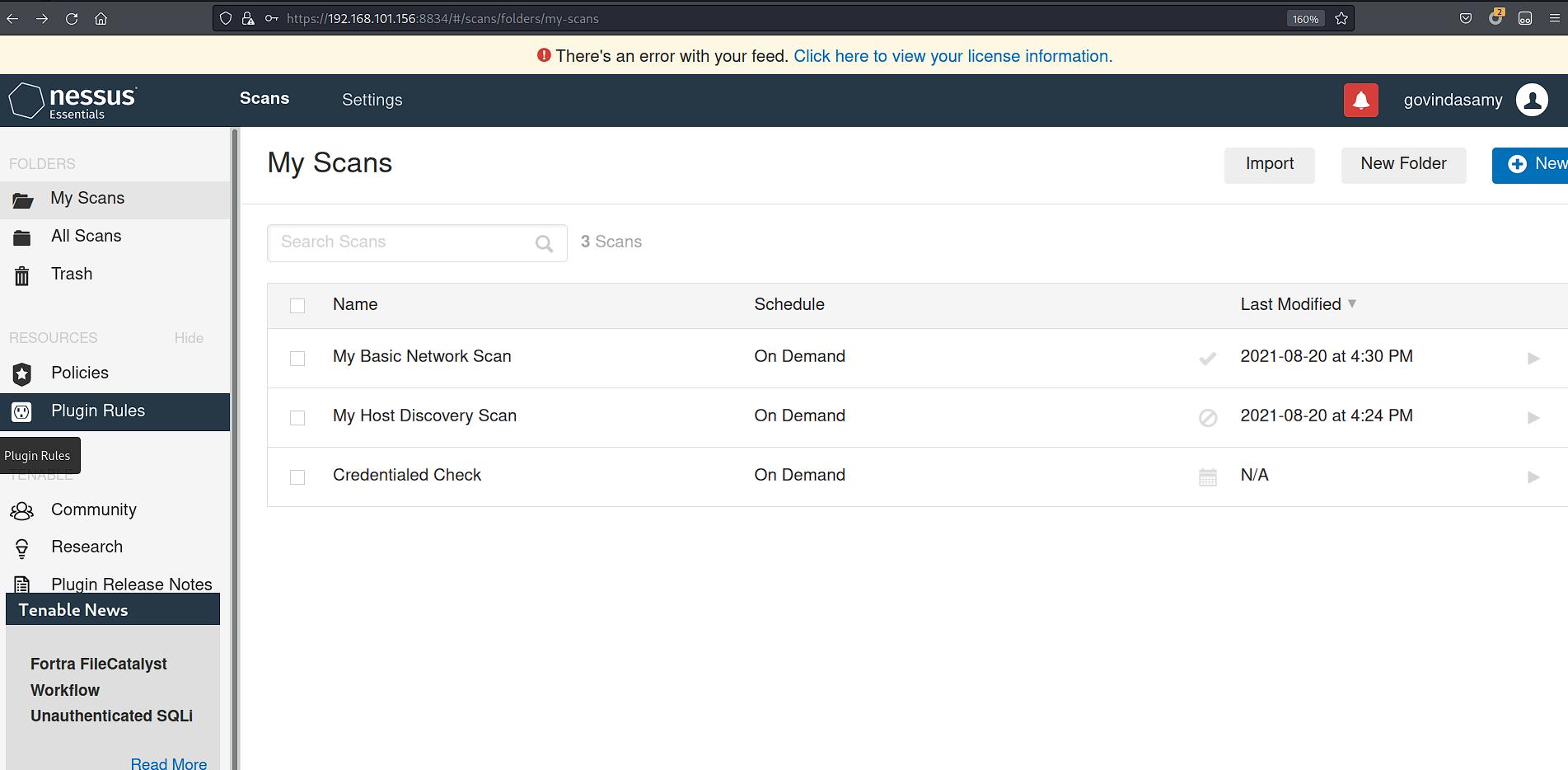The width and height of the screenshot is (1568, 770).
Task: Reload the page with browser refresh icon
Action: click(72, 18)
